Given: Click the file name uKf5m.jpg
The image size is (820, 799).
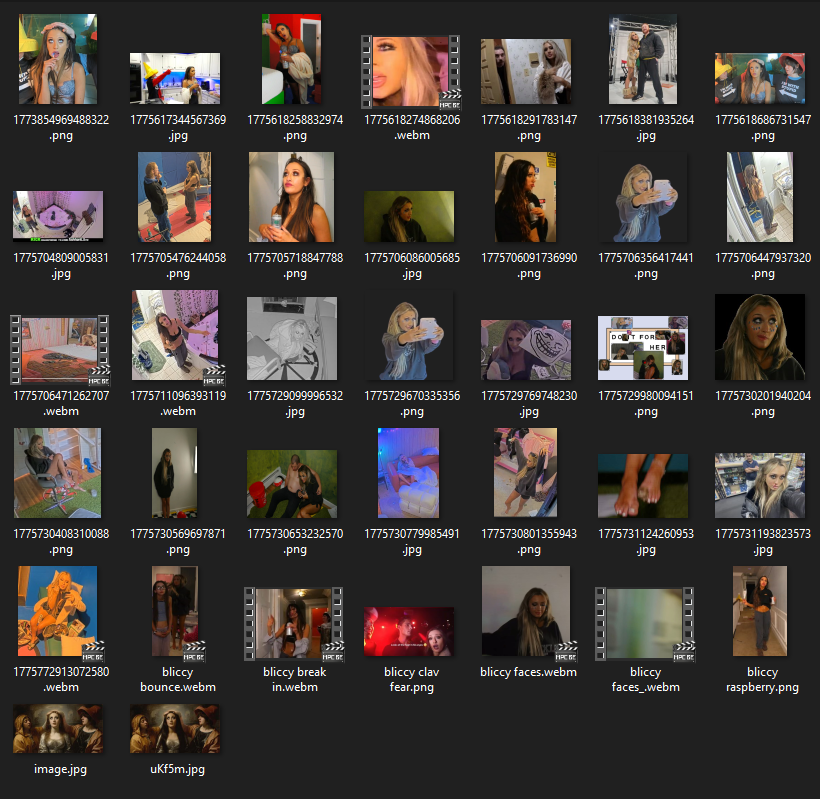Looking at the screenshot, I should click(x=178, y=769).
